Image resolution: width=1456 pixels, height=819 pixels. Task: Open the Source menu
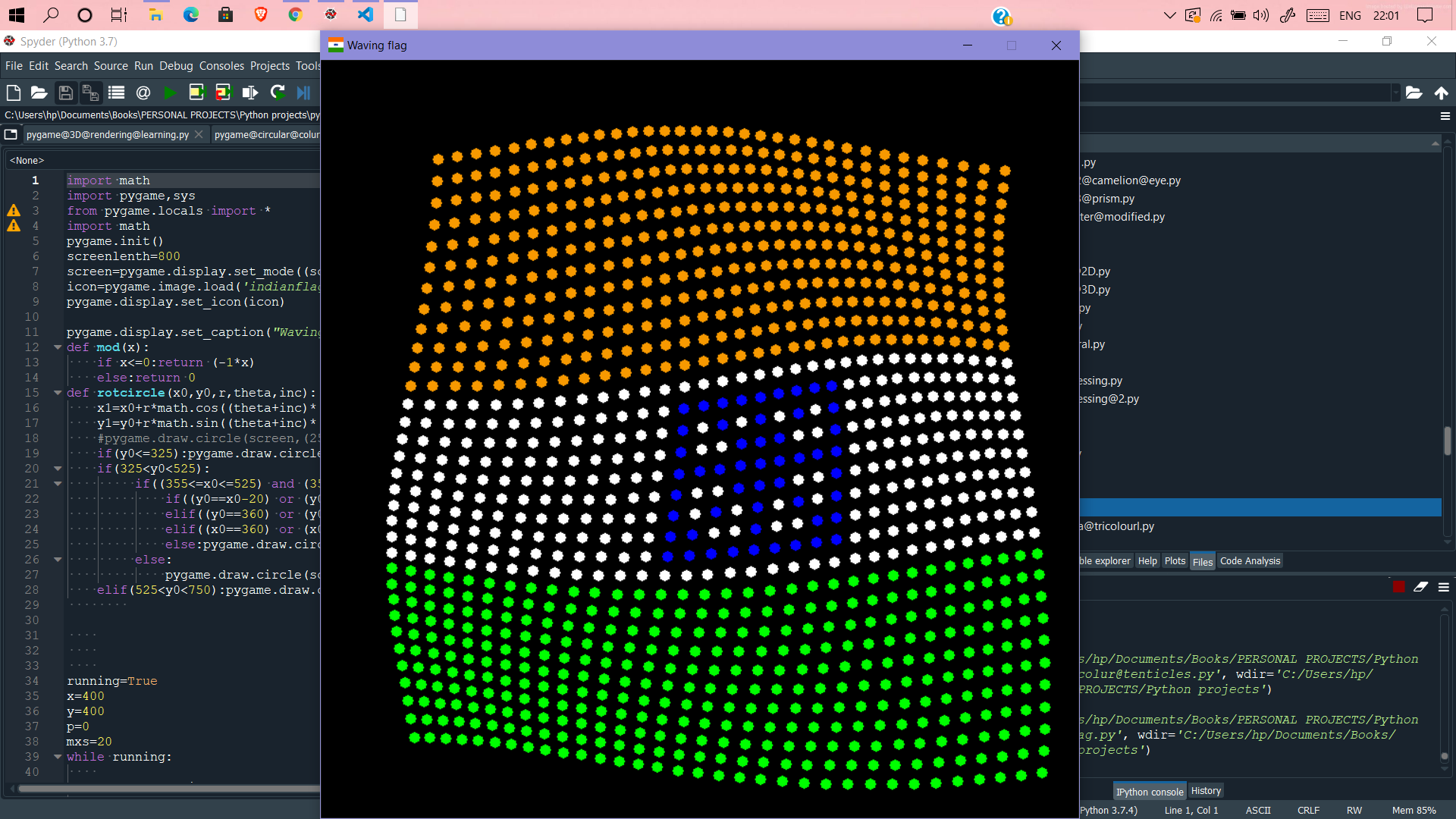(x=111, y=66)
